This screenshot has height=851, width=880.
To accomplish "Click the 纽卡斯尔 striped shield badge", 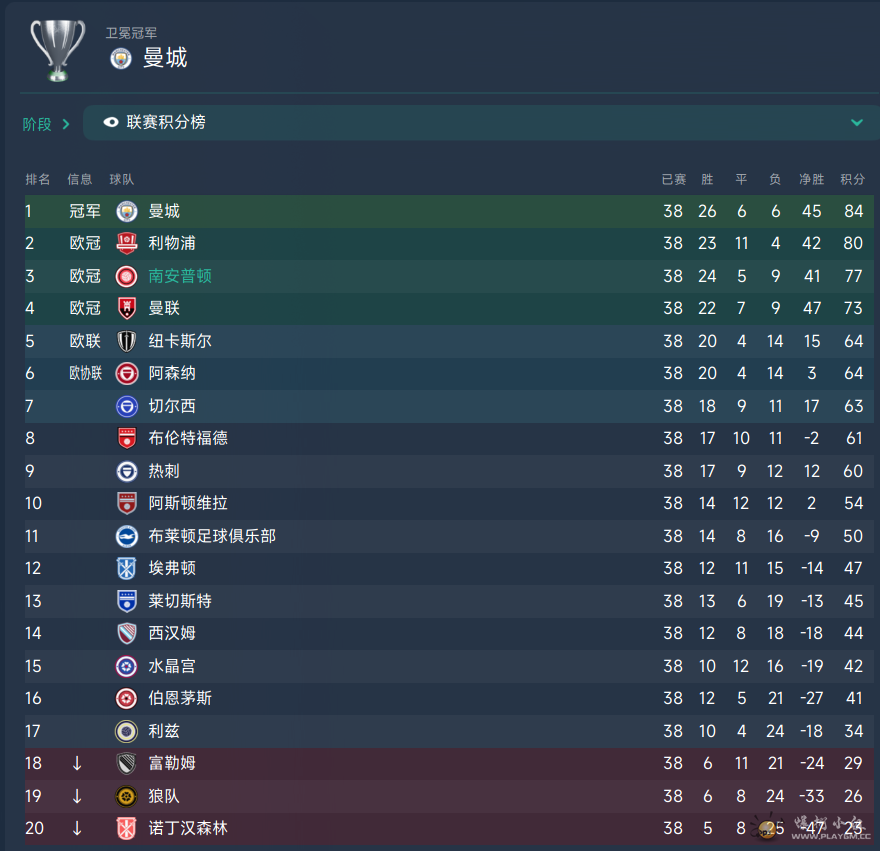I will [127, 341].
